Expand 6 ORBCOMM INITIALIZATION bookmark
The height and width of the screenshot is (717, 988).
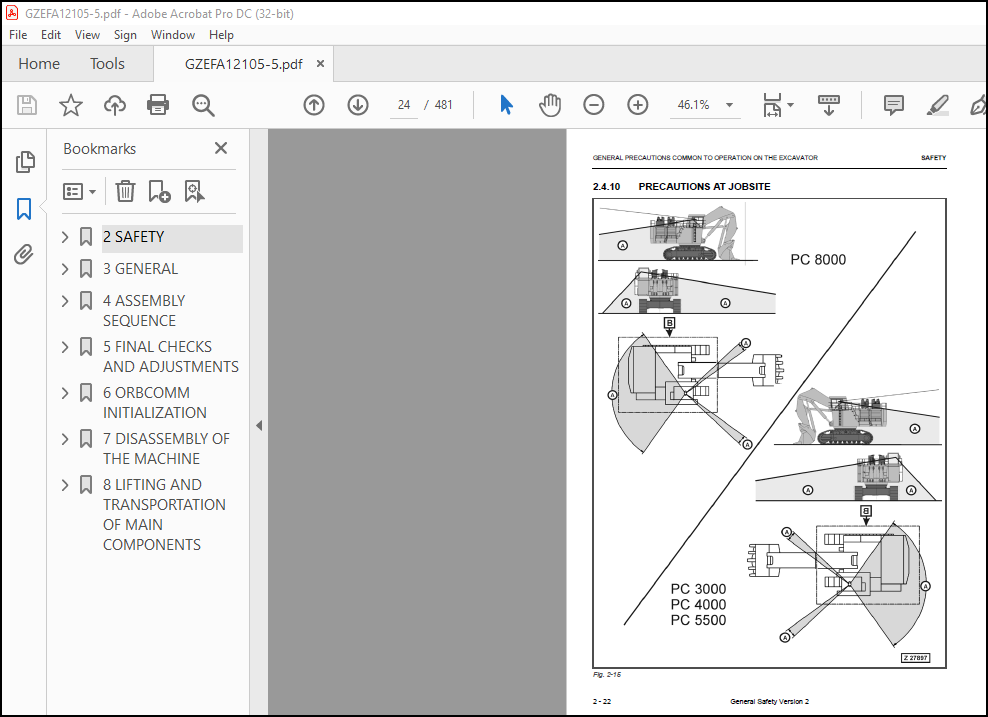[65, 393]
